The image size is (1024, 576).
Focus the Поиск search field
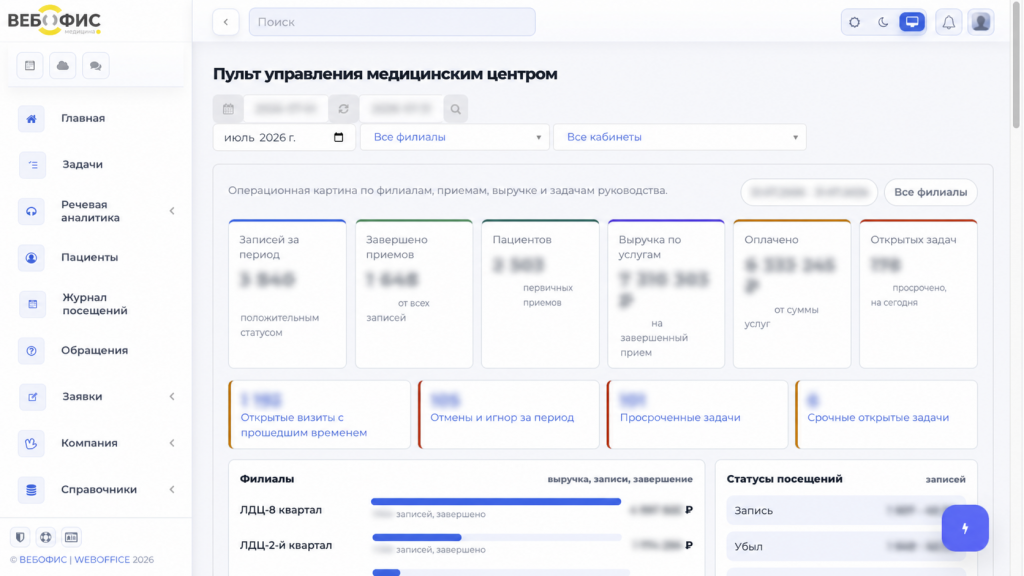pyautogui.click(x=392, y=22)
